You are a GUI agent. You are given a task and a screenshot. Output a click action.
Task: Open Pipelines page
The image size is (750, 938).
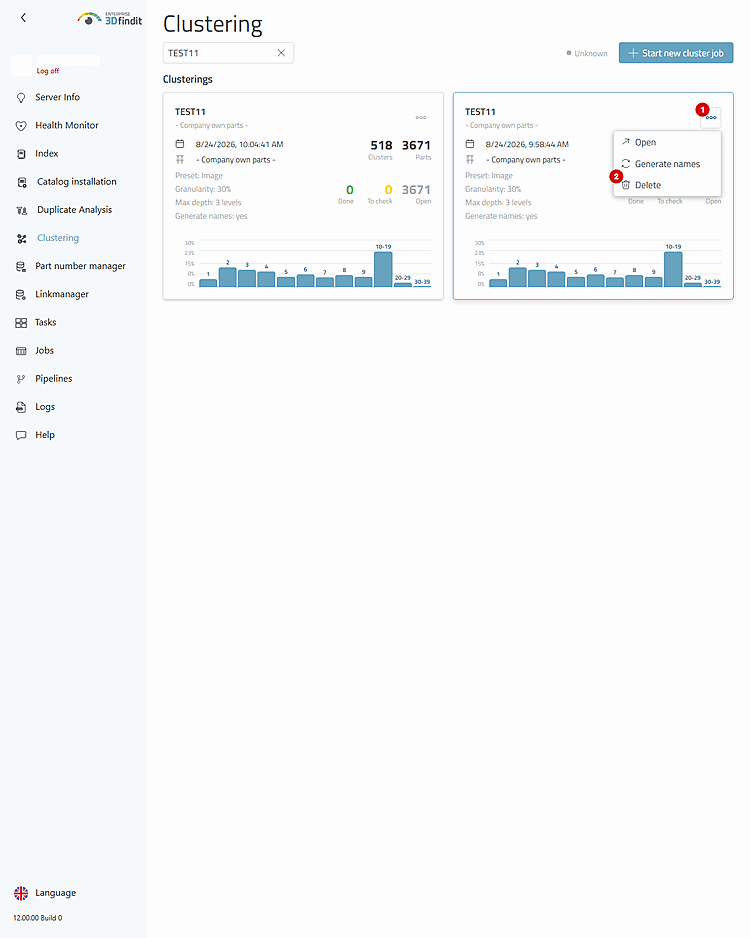coord(54,378)
